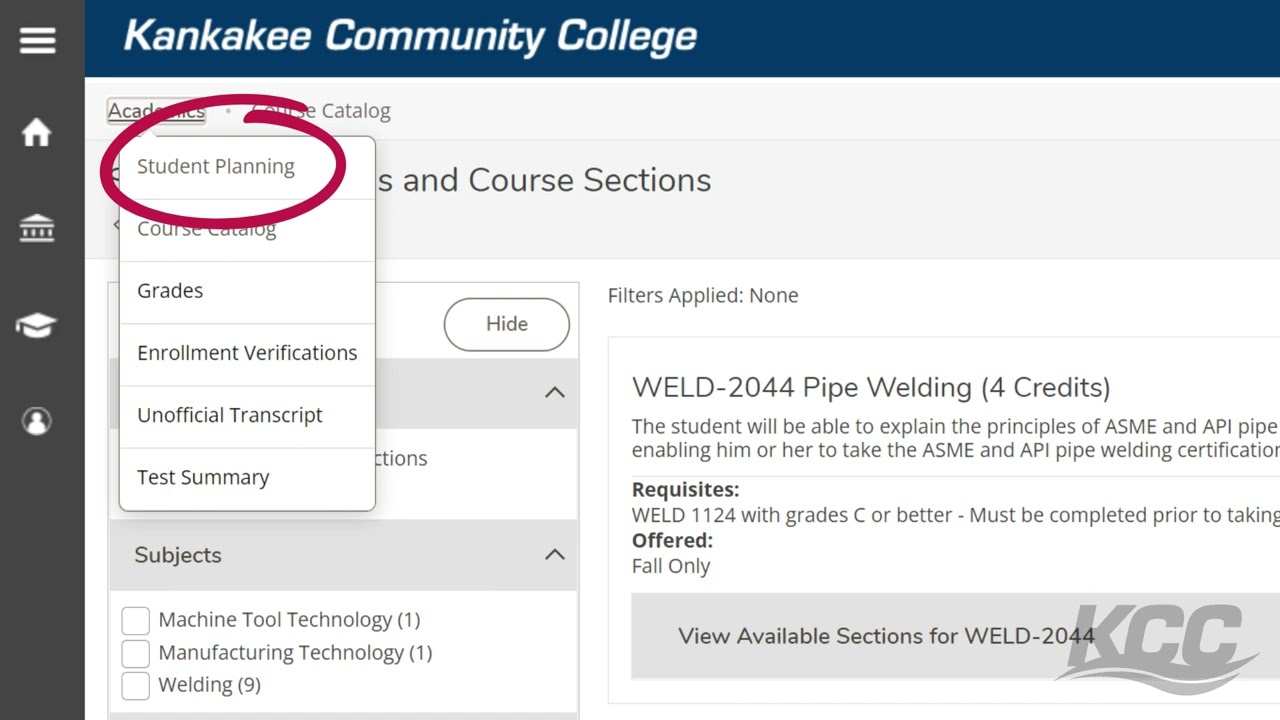
Task: Expand View Available Sections for WELD-2044
Action: [x=885, y=636]
